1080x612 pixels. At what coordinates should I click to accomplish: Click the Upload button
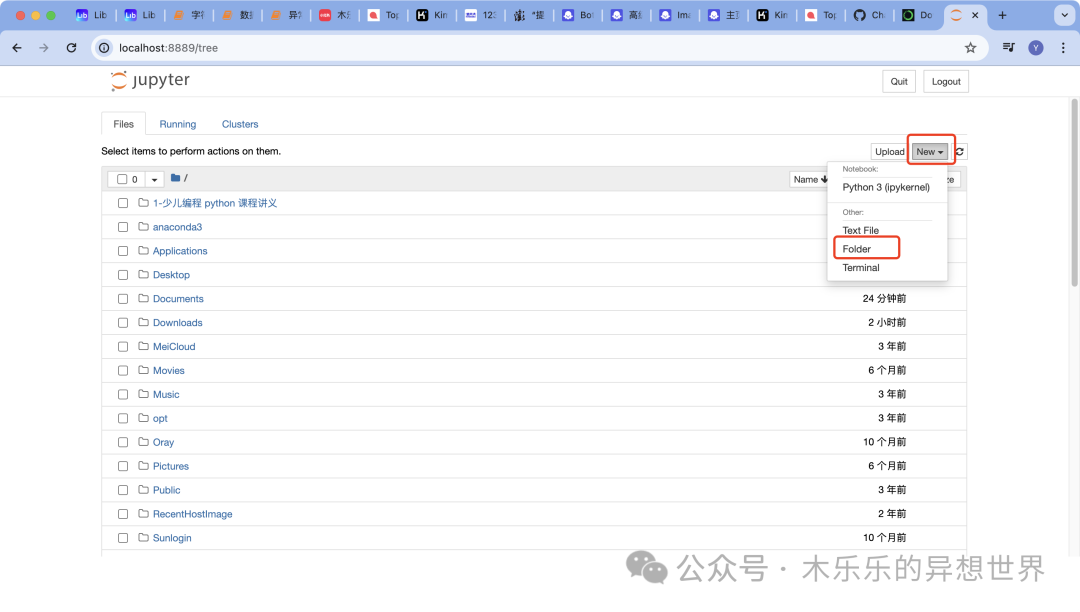tap(889, 151)
